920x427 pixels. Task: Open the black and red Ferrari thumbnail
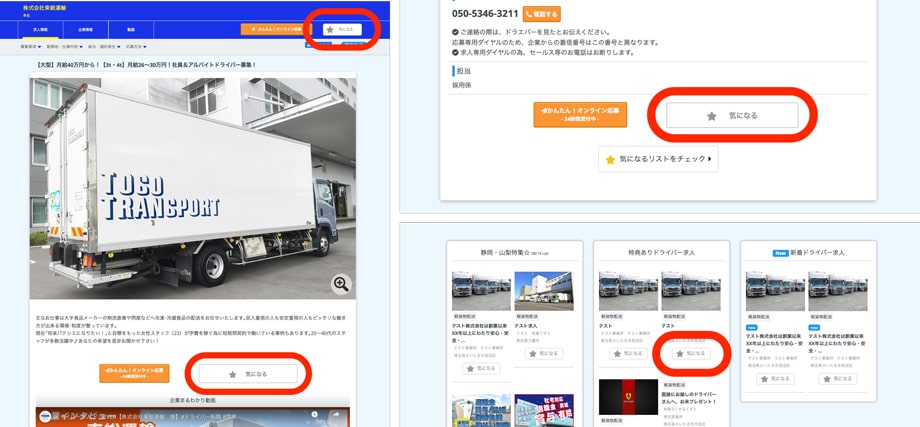coord(628,396)
